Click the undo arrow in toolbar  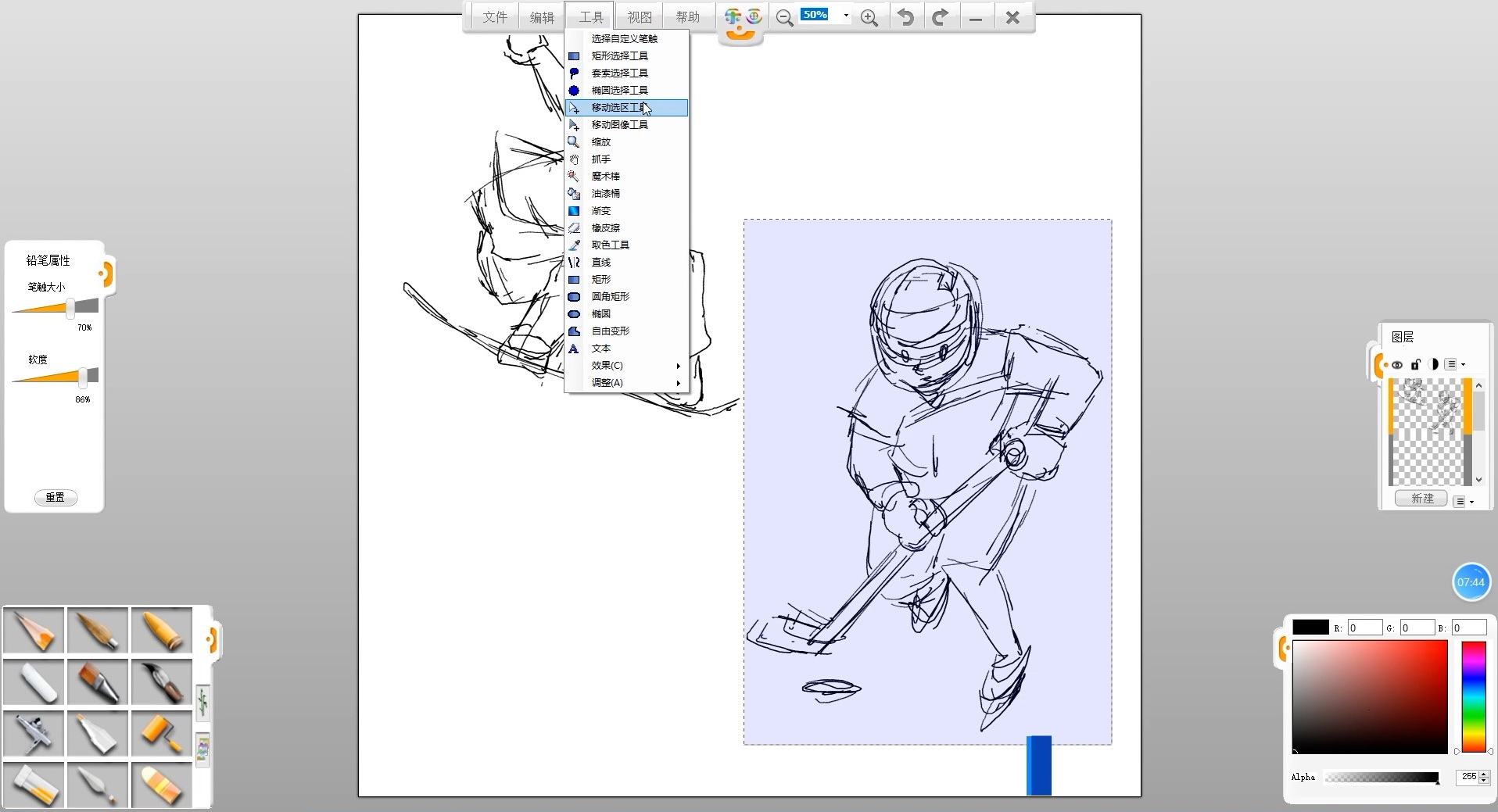click(905, 18)
